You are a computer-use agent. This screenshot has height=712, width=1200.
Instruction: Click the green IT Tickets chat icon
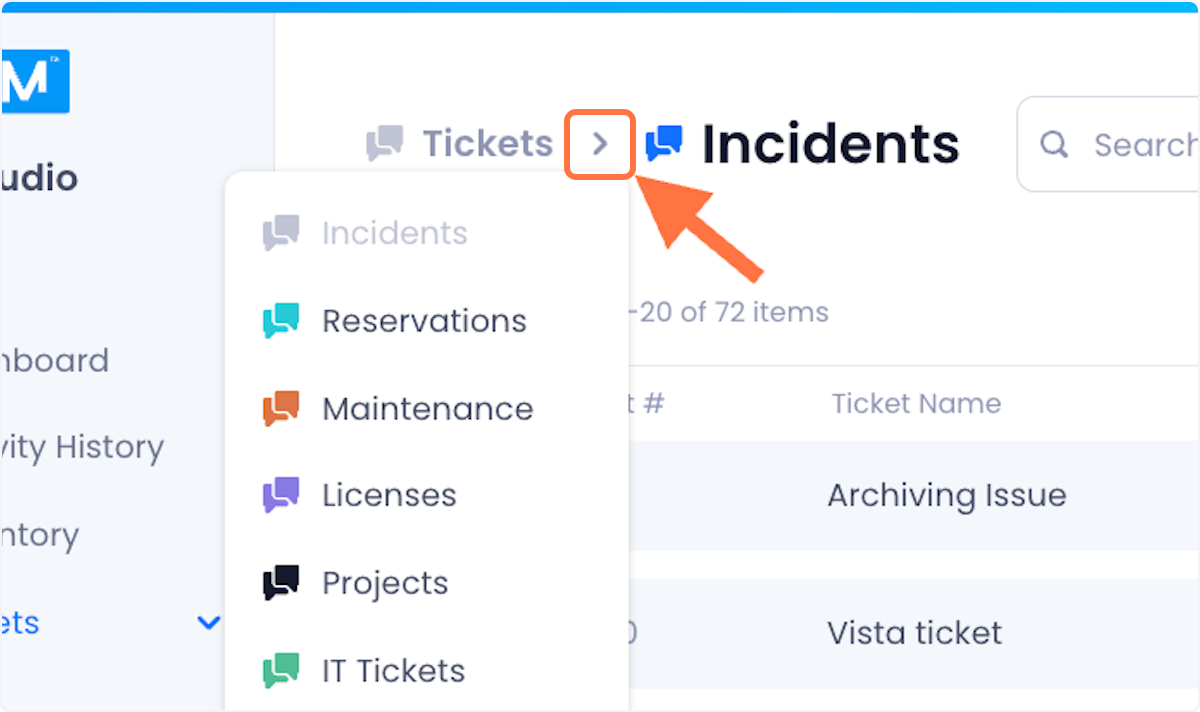[281, 671]
